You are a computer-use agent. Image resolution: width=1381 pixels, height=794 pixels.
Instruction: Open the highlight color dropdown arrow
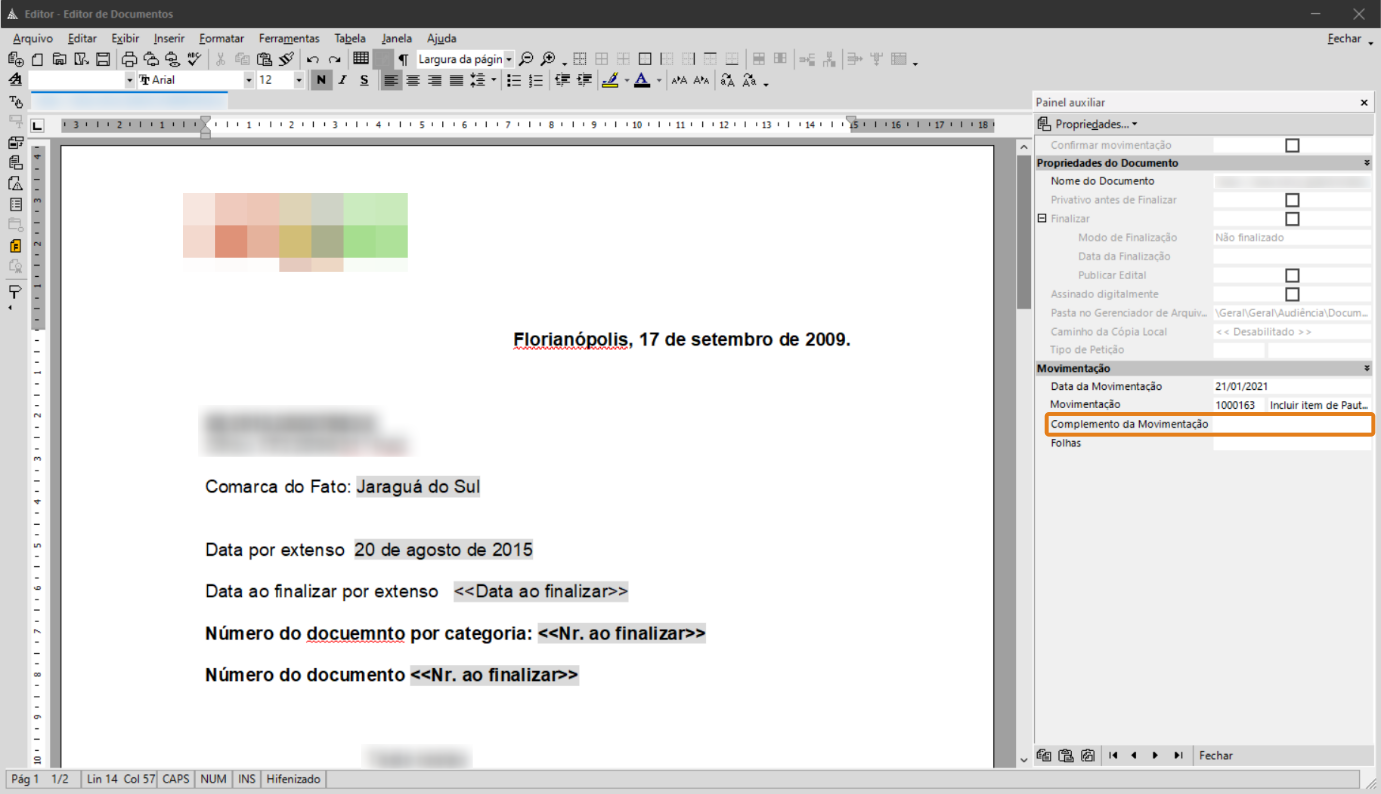pos(627,80)
